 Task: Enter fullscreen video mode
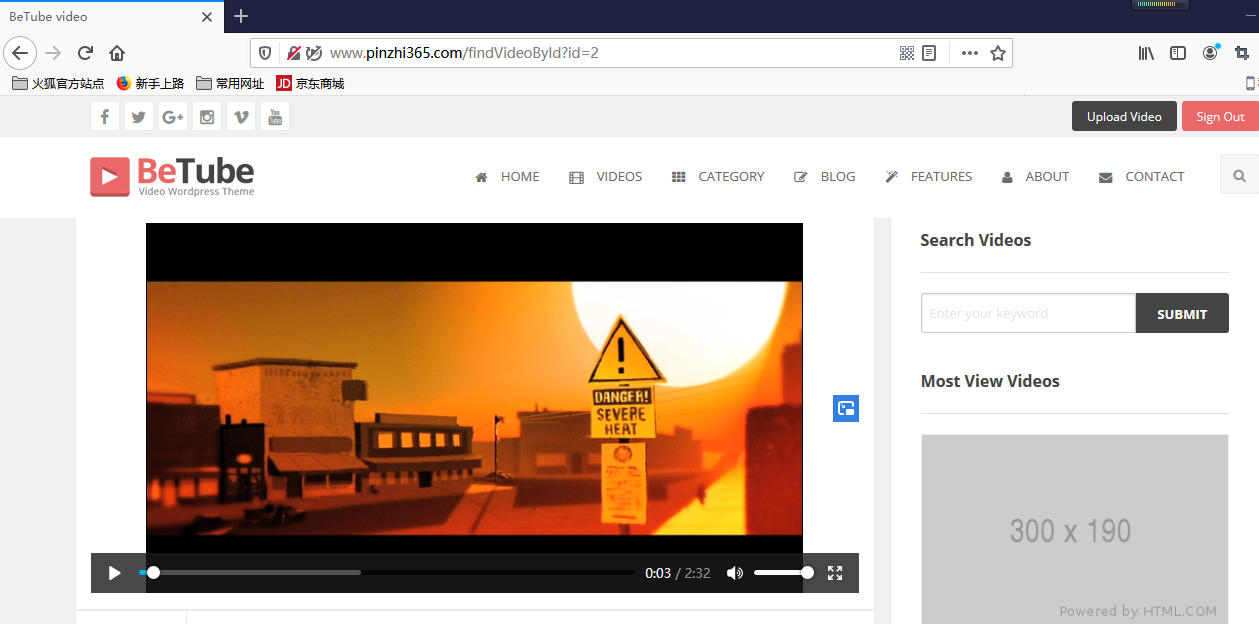click(x=835, y=573)
